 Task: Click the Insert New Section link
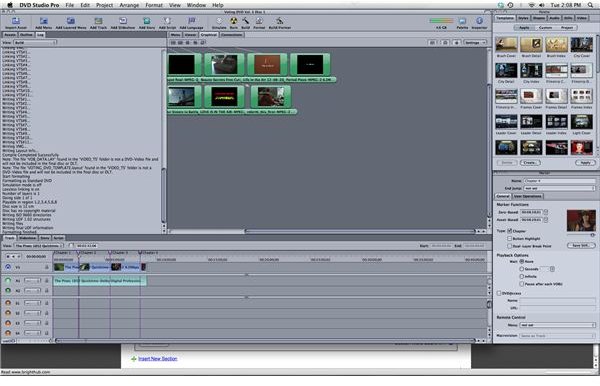pos(158,359)
